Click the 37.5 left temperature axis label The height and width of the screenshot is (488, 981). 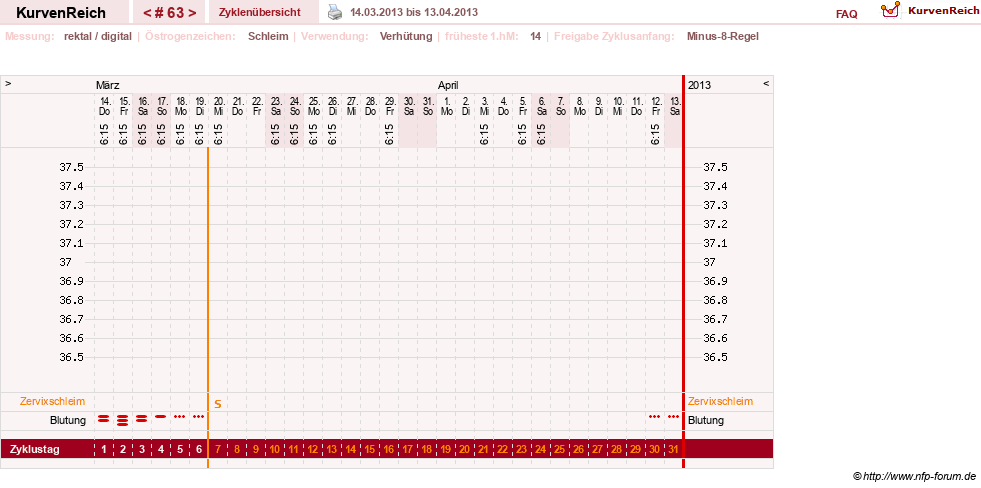[x=71, y=167]
